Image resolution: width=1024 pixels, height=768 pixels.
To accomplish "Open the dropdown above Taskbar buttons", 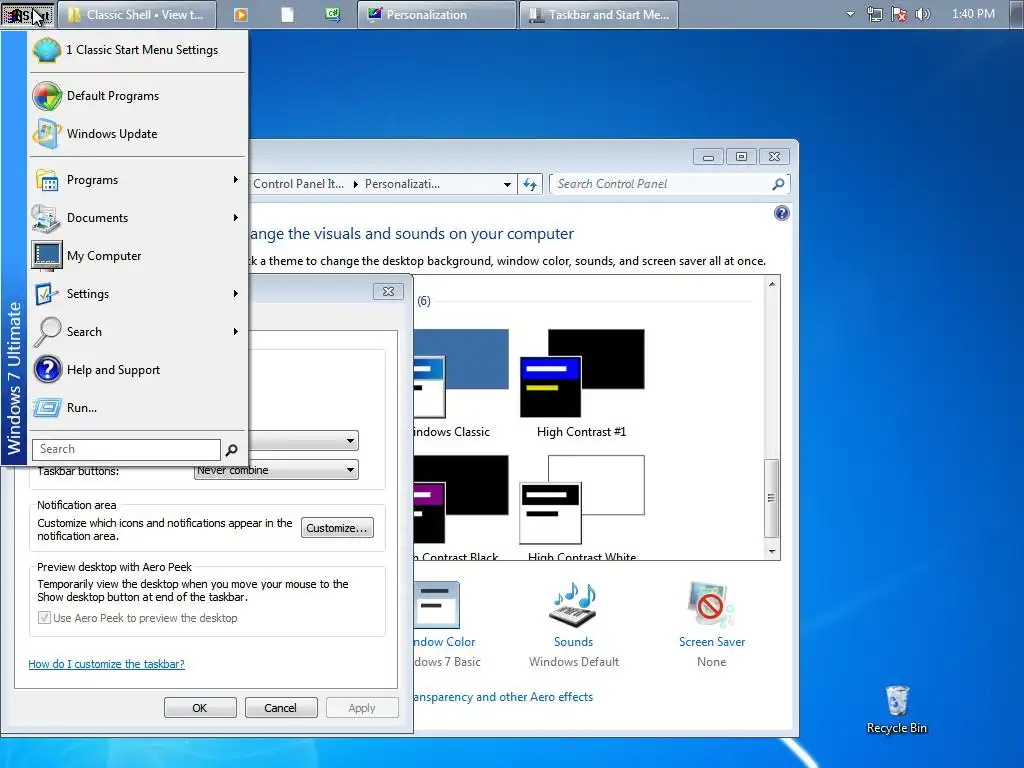I will [304, 441].
